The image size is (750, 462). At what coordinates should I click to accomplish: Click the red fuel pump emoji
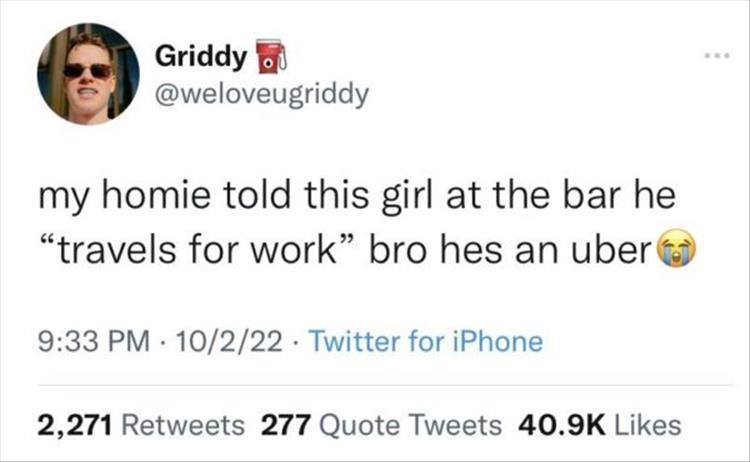click(x=271, y=57)
